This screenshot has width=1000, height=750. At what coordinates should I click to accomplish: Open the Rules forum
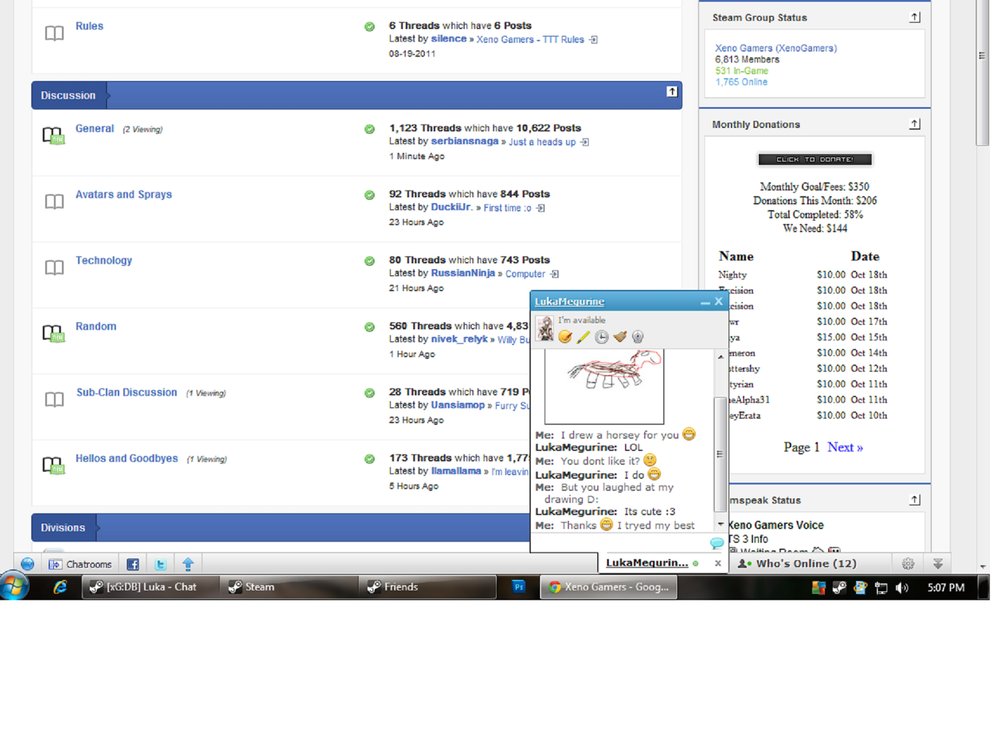pos(89,26)
